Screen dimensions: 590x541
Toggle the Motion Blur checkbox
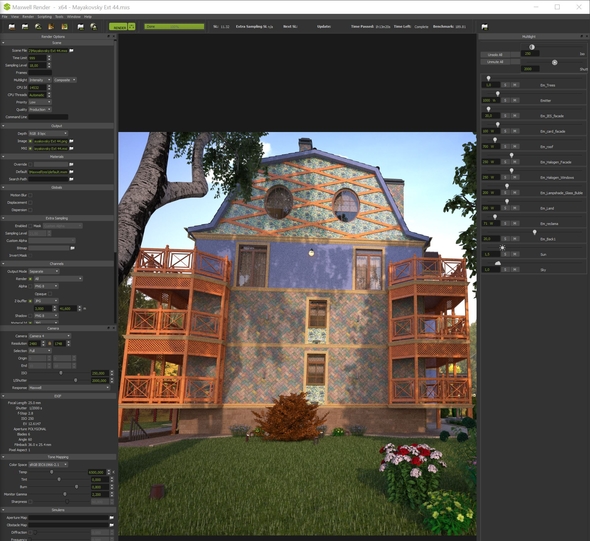pos(30,195)
